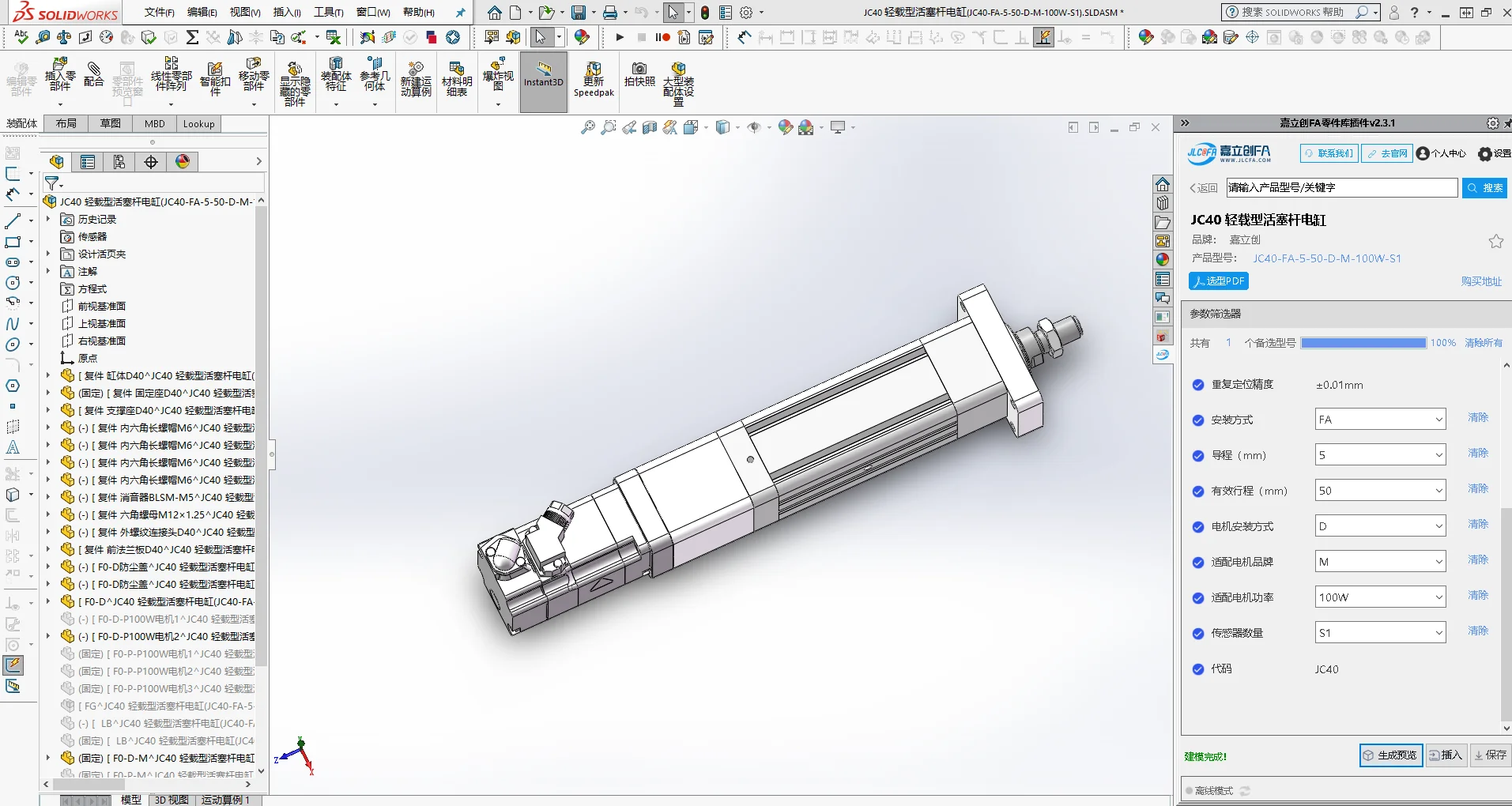The image size is (1512, 806).
Task: Click the Smart Fasteners icon
Action: (215, 78)
